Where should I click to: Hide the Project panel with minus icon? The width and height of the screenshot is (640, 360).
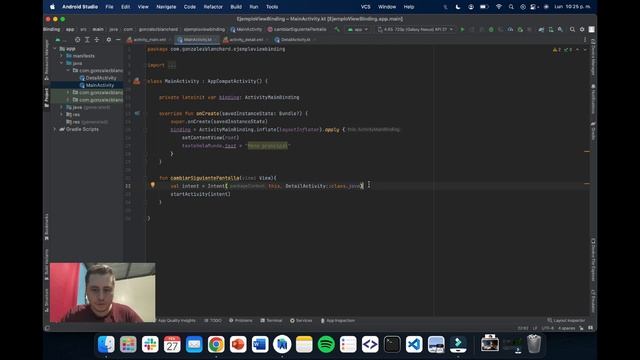(118, 40)
